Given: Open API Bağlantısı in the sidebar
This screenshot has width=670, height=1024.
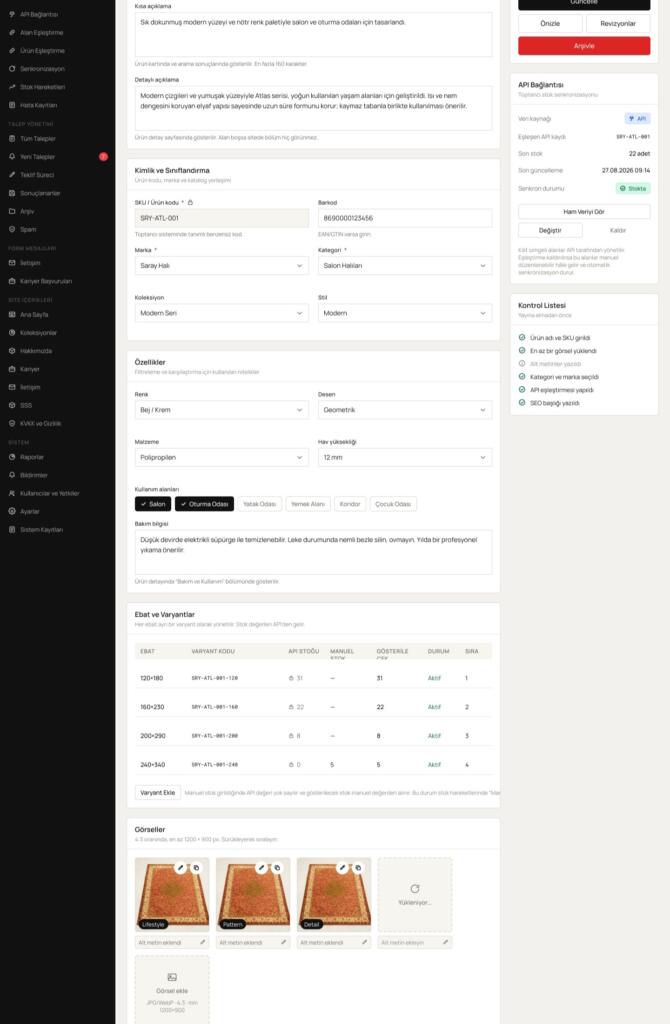Looking at the screenshot, I should 39,14.
